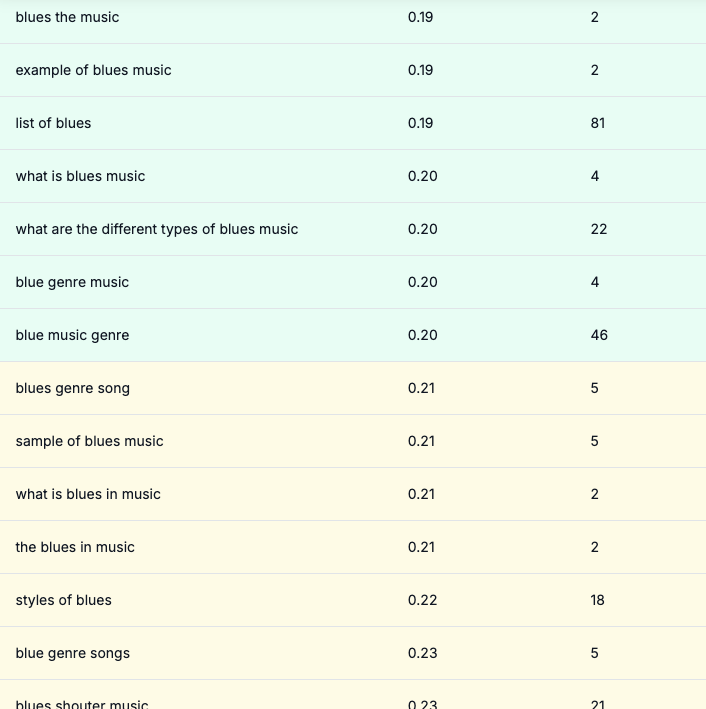Screen dimensions: 706x709
Task: Click the 'blues the music' keyword
Action: coord(67,17)
